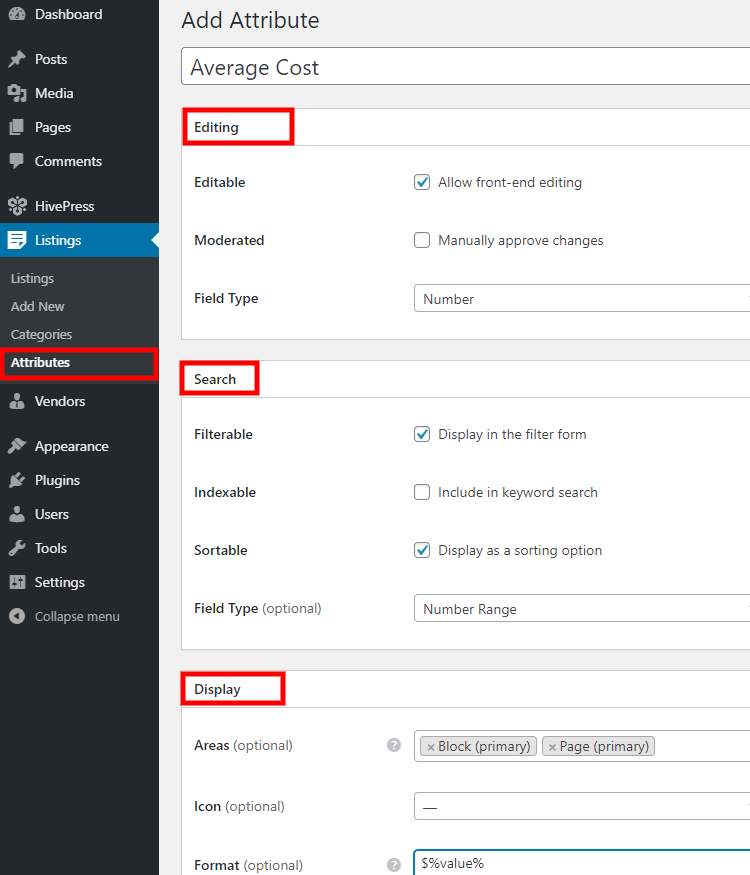Click the Tools wrench icon

pos(17,549)
